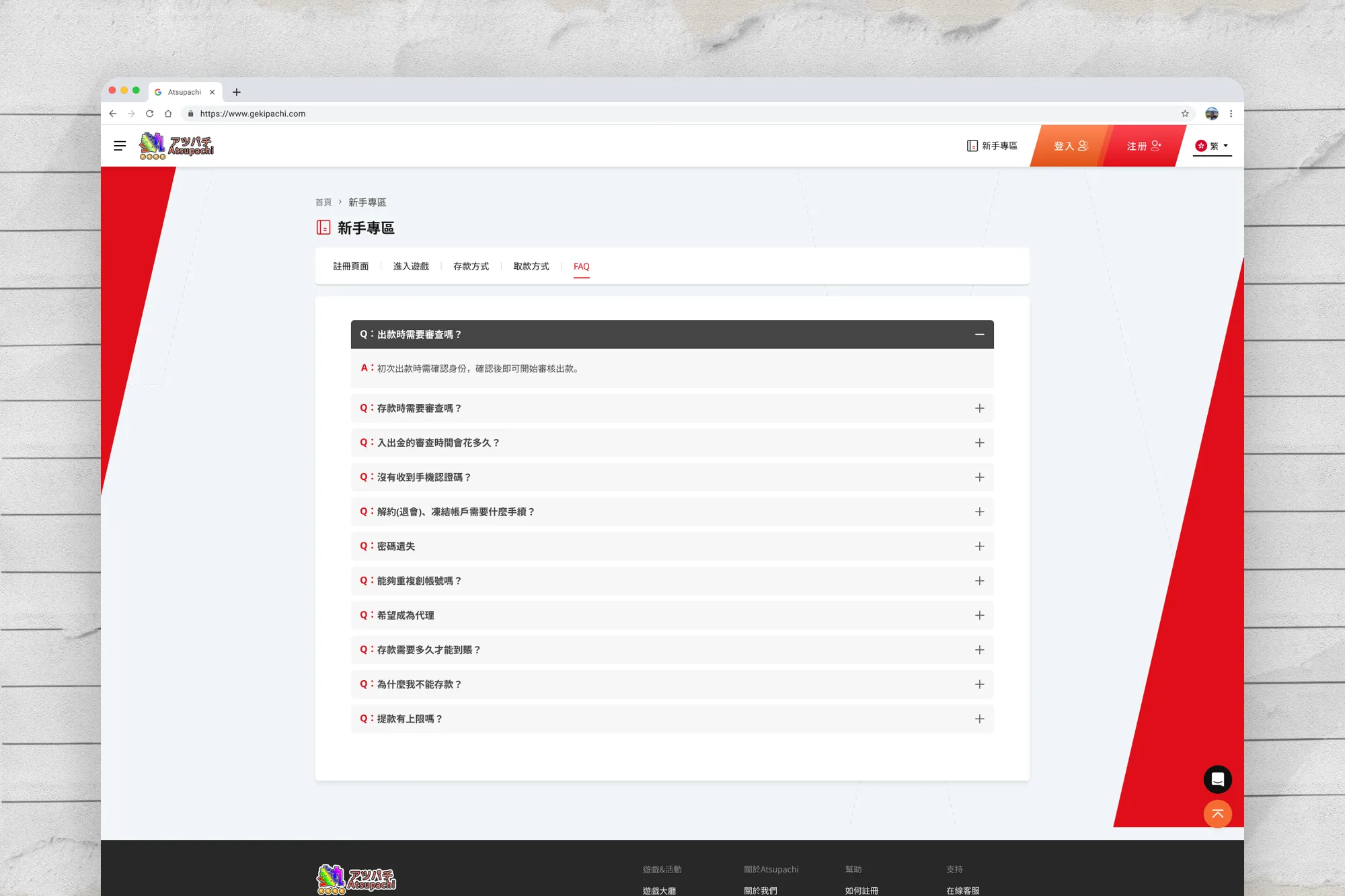The width and height of the screenshot is (1345, 896).
Task: Click the browser address bar URL
Action: click(x=253, y=114)
